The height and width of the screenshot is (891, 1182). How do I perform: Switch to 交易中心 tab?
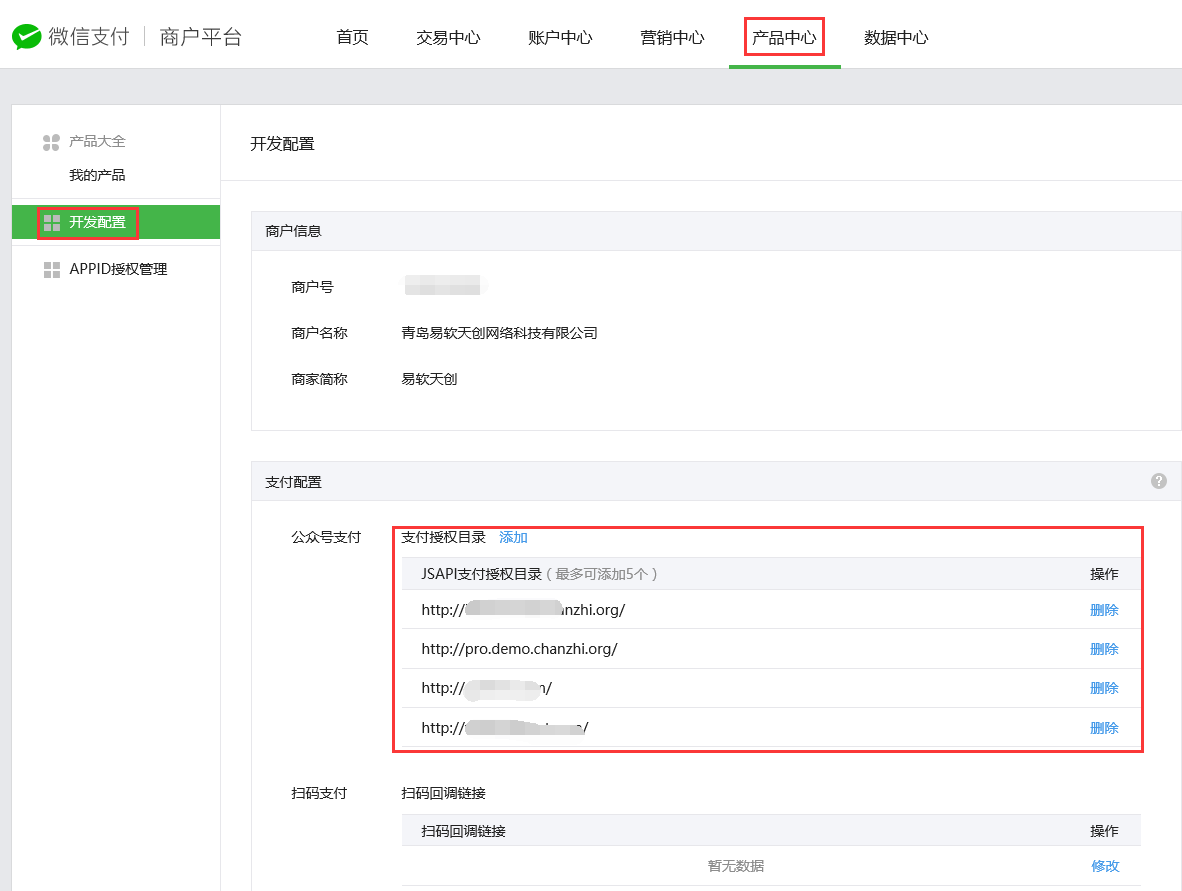(x=448, y=38)
